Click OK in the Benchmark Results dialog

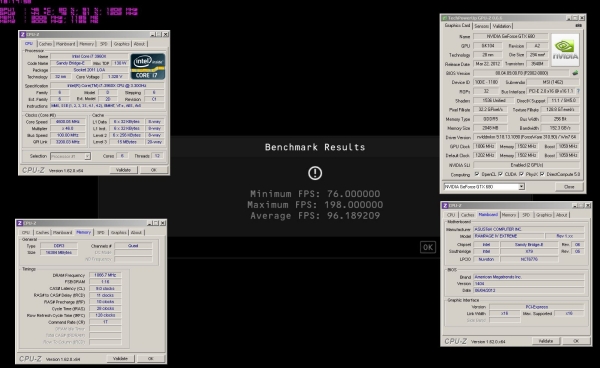tap(428, 248)
